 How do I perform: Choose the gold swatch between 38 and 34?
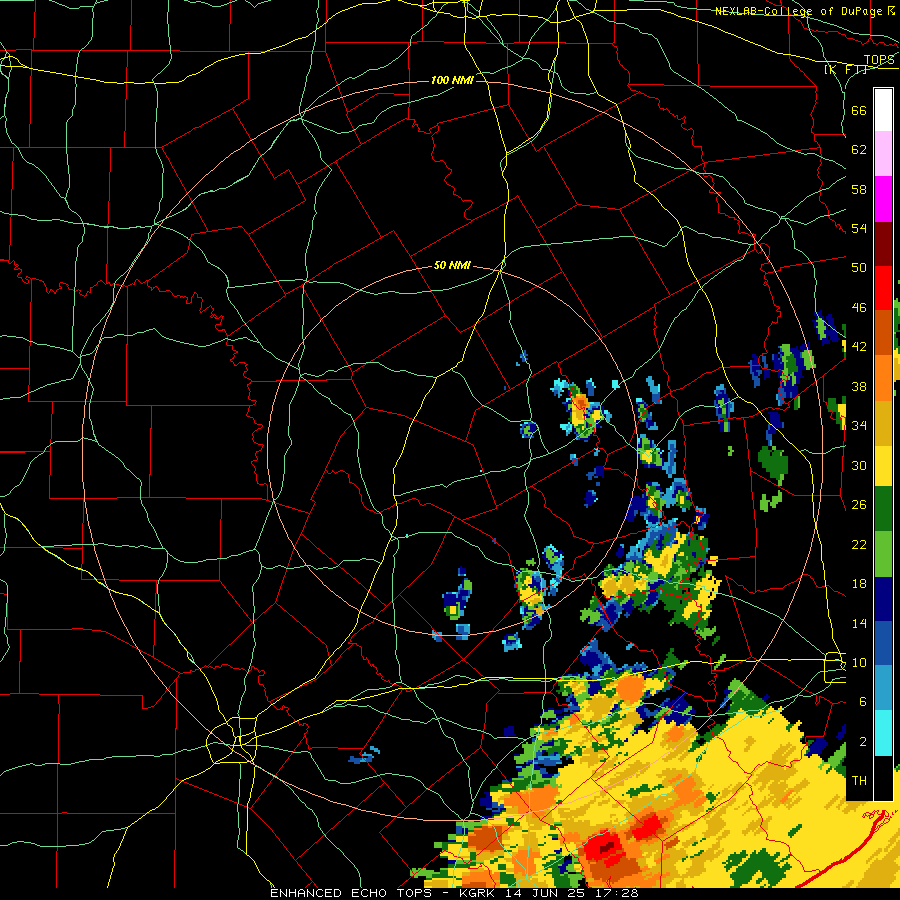(x=883, y=421)
